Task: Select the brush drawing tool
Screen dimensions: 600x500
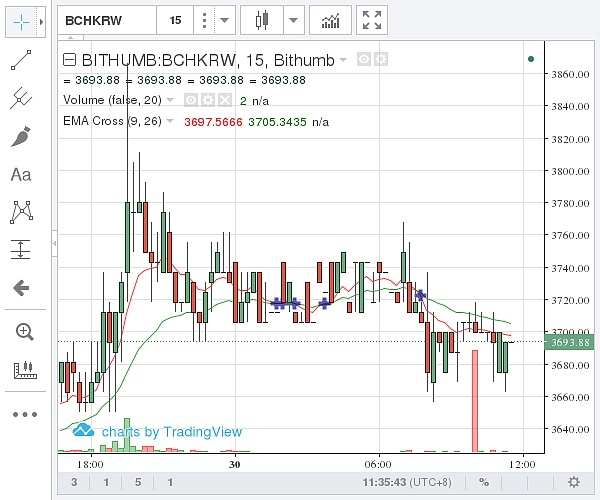Action: (21, 137)
